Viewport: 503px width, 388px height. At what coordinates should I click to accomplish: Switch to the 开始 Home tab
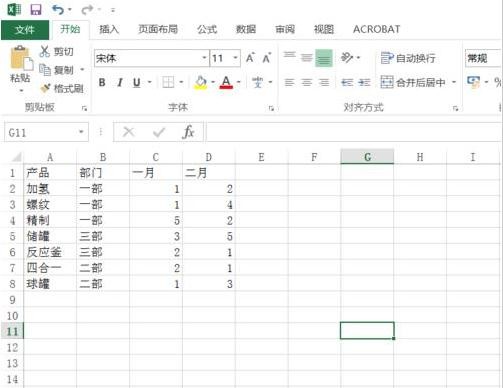pyautogui.click(x=70, y=29)
